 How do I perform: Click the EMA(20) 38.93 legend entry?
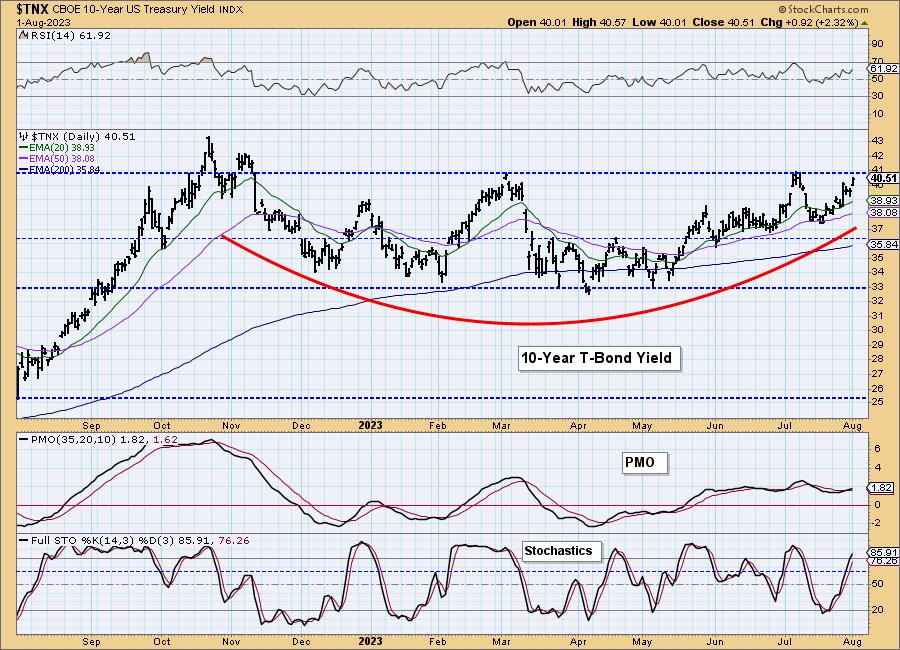pyautogui.click(x=63, y=148)
